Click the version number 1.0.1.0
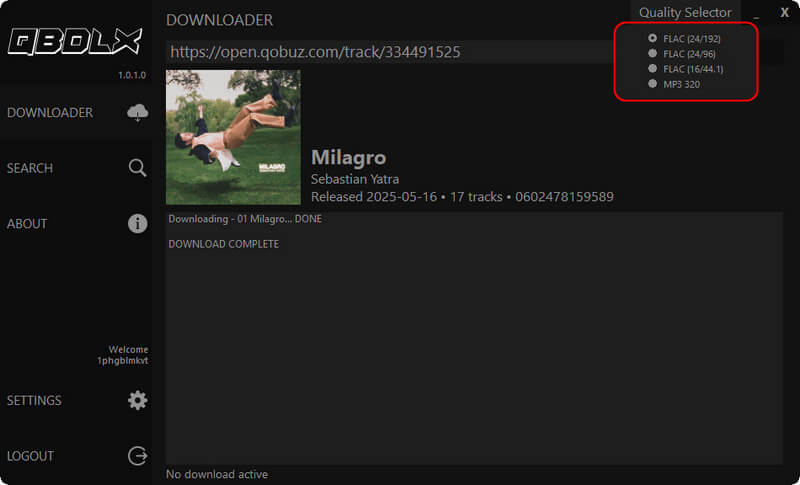The width and height of the screenshot is (800, 485). tap(132, 75)
